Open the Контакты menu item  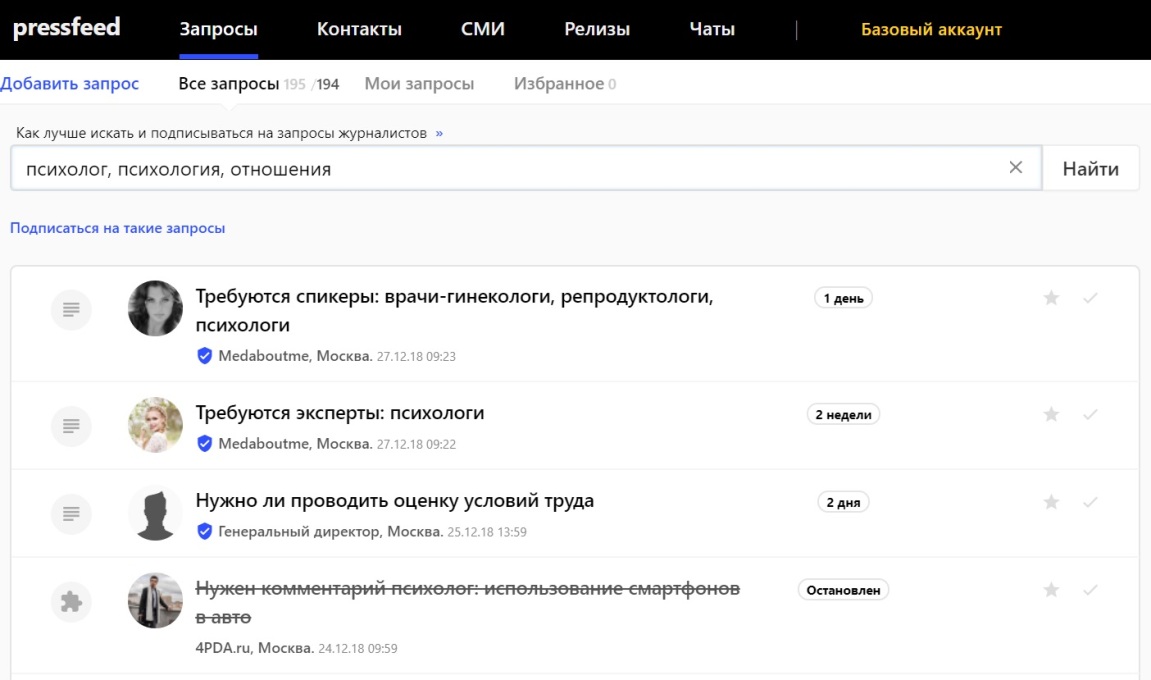click(359, 29)
